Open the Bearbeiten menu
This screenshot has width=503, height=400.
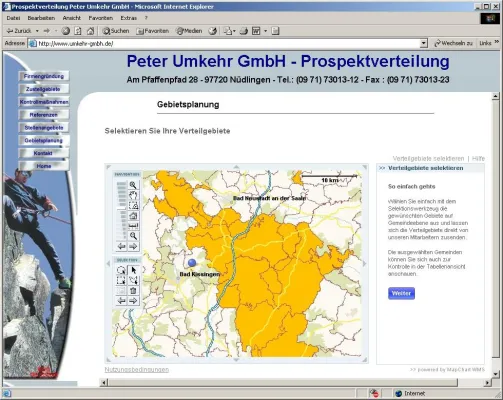coord(41,18)
